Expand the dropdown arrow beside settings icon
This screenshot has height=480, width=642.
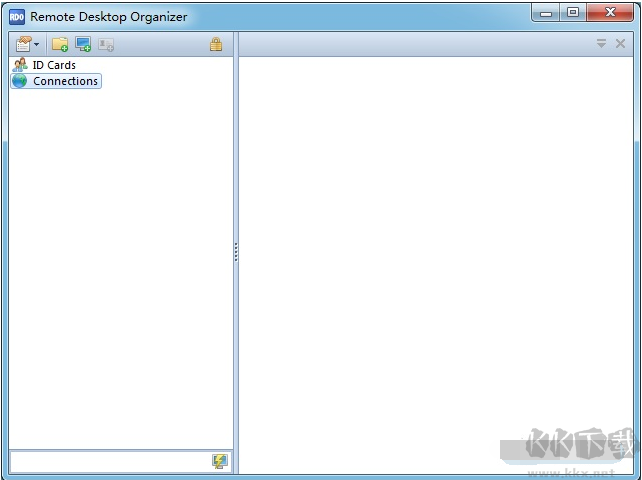click(x=37, y=44)
